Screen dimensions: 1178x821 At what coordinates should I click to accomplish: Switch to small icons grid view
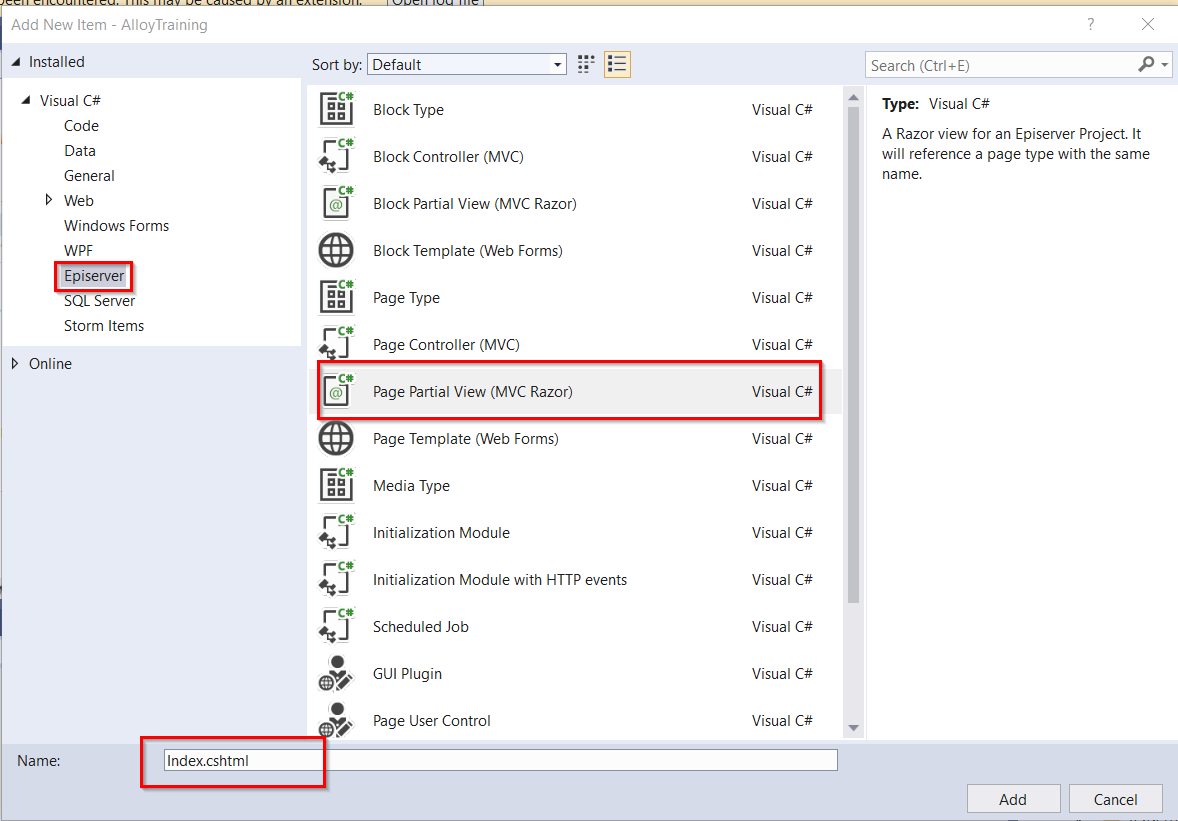[587, 65]
